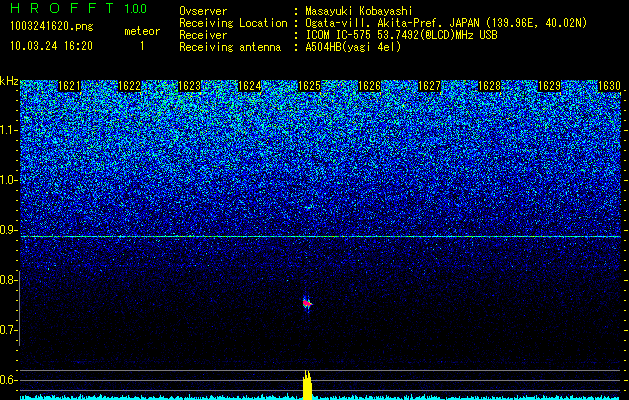Click the 1623 time marker
The width and height of the screenshot is (629, 400).
tap(189, 86)
